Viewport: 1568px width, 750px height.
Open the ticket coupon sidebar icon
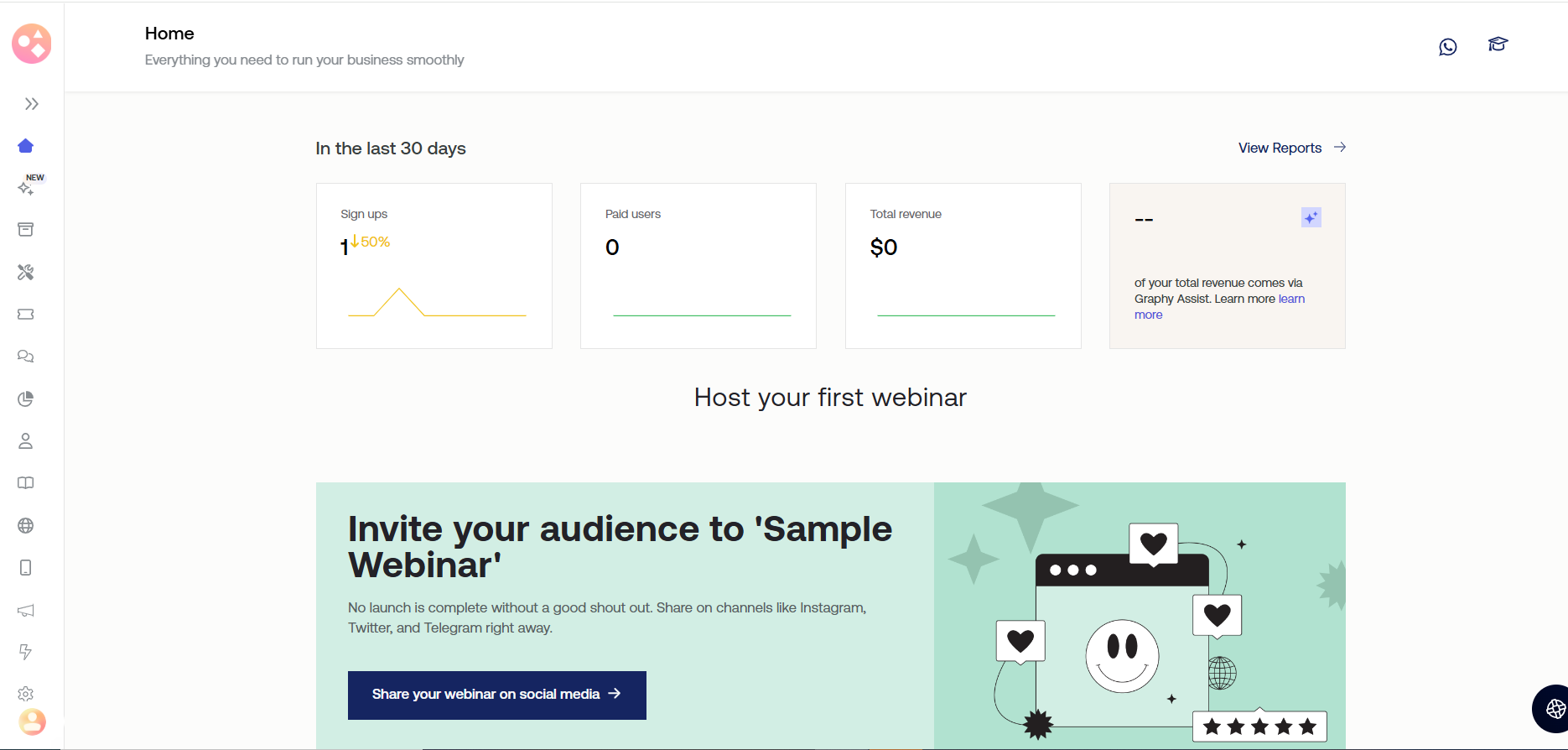(26, 314)
